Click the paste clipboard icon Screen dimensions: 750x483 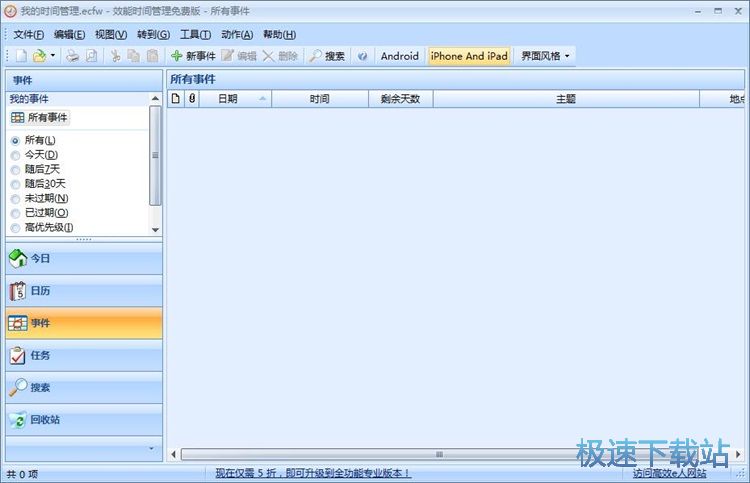tap(152, 56)
